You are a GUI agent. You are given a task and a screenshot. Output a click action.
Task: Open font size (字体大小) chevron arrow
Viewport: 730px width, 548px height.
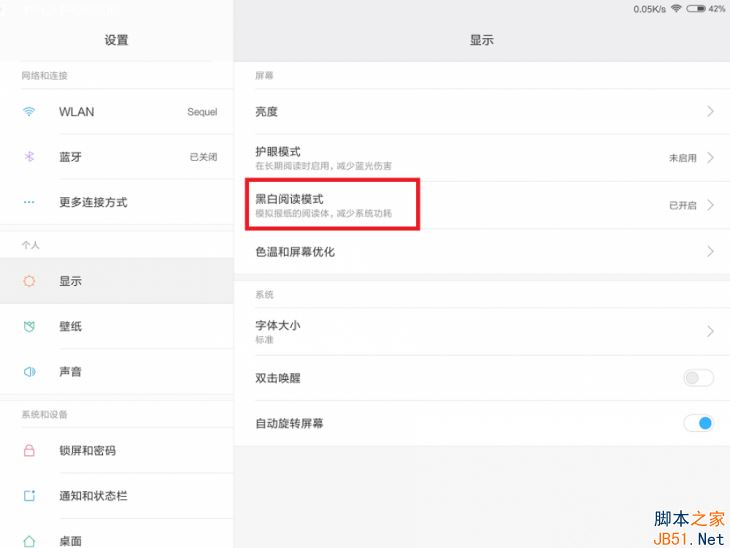pyautogui.click(x=710, y=331)
